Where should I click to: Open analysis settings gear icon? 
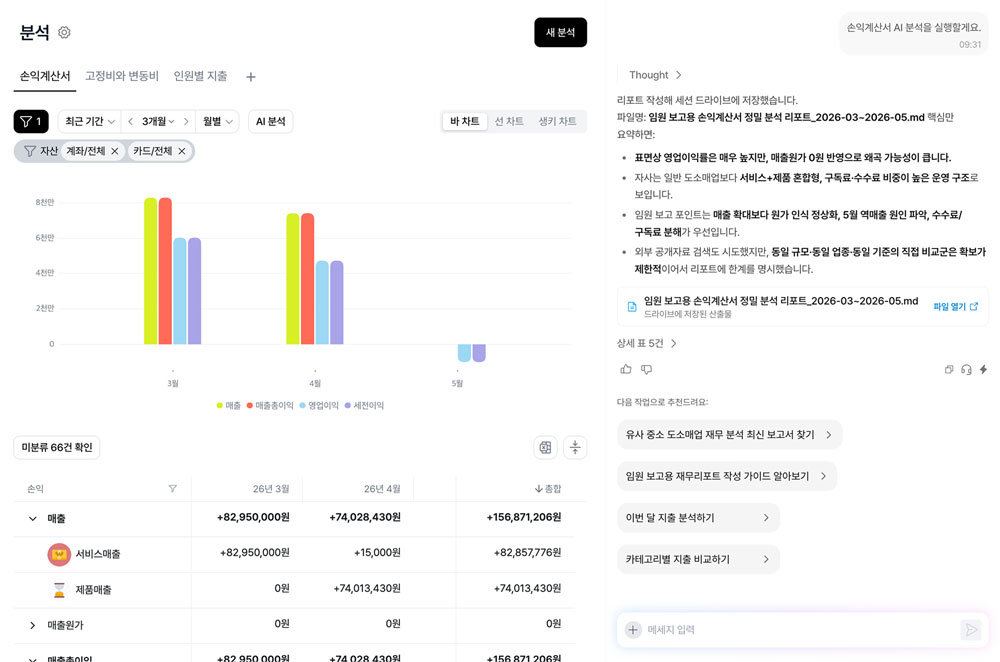(x=64, y=32)
